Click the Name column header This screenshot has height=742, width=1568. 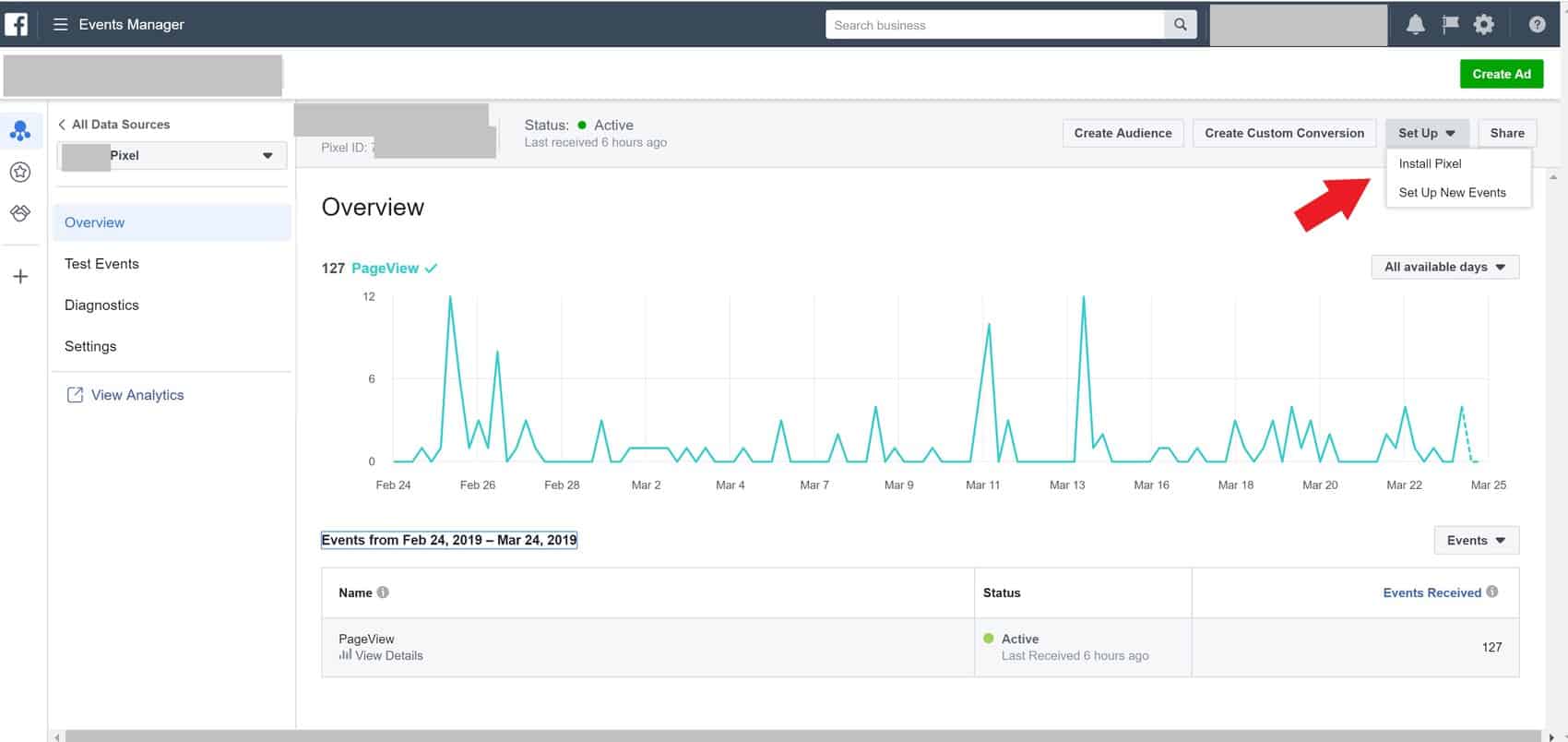click(355, 592)
